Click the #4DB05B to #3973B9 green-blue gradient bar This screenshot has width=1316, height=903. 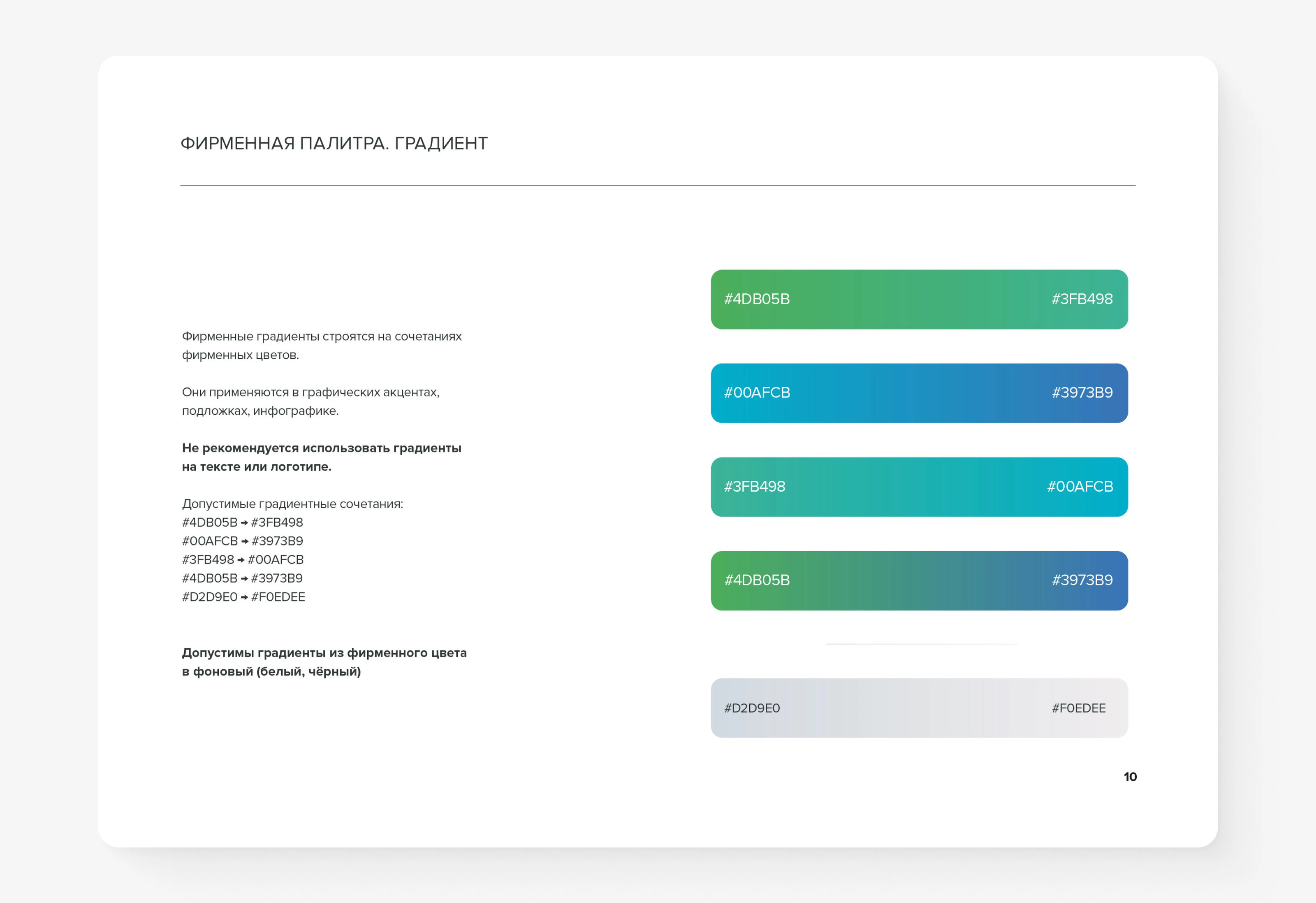tap(918, 580)
